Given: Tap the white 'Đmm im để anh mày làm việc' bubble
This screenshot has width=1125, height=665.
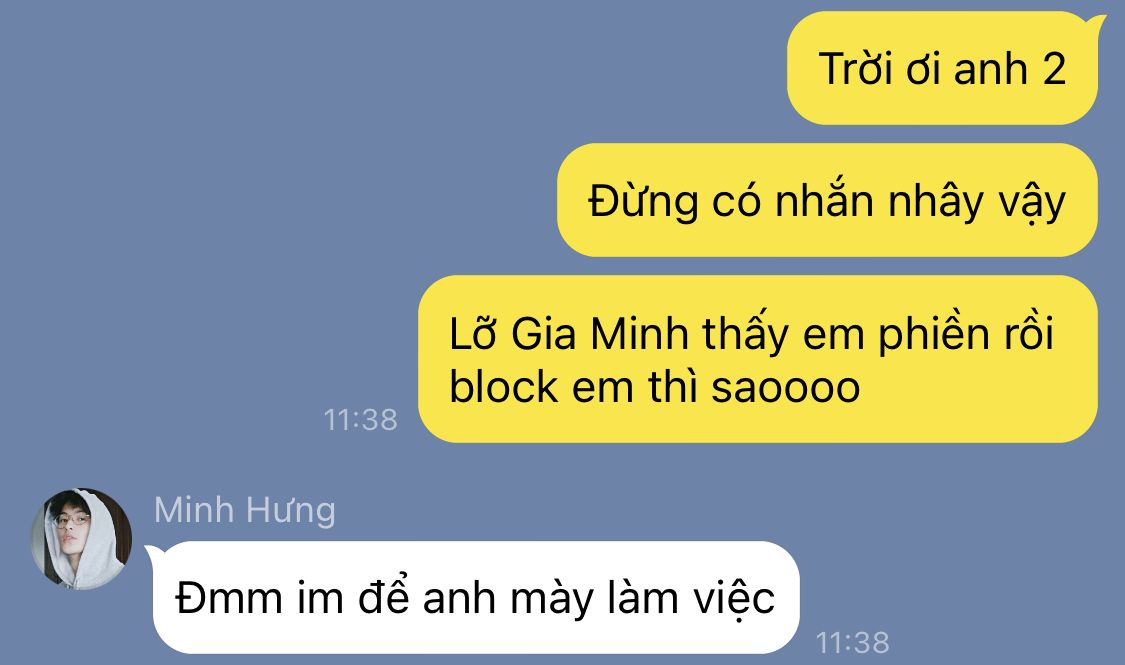Looking at the screenshot, I should point(476,598).
